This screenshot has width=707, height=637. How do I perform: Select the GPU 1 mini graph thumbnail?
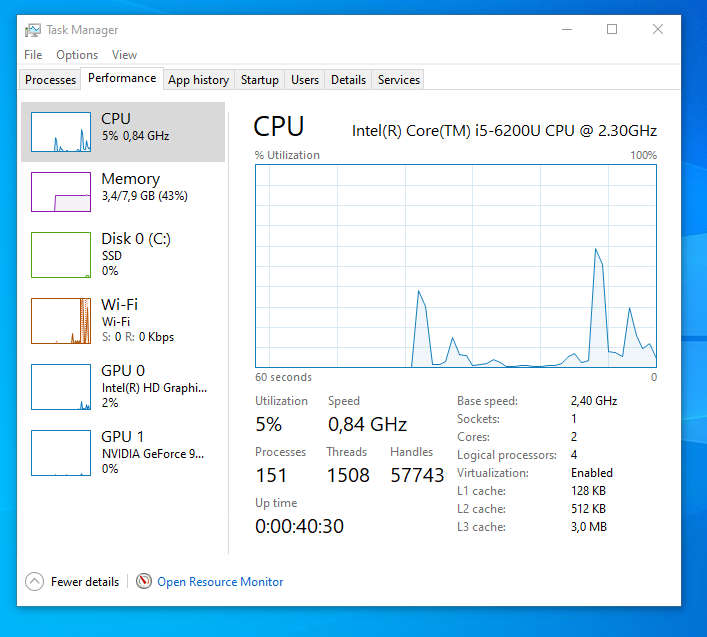(x=61, y=453)
